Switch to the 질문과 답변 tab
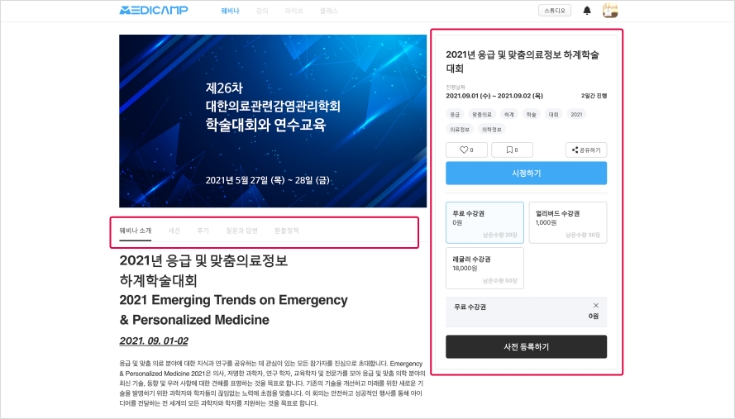Screen dimensions: 735x419 (x=242, y=231)
